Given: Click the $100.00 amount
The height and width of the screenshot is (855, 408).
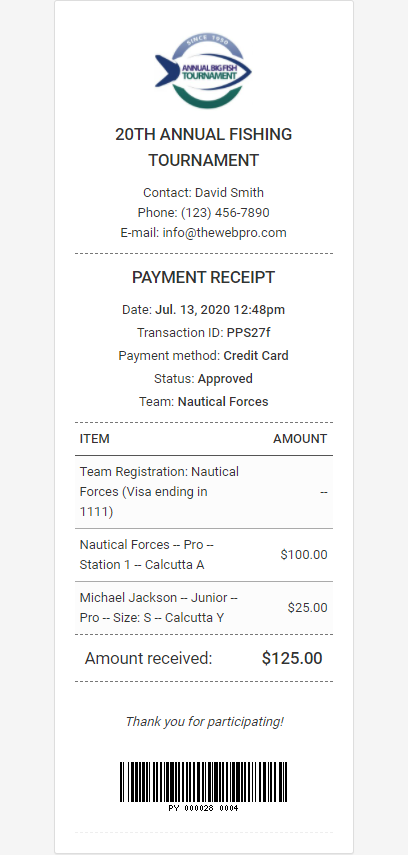Looking at the screenshot, I should 304,555.
